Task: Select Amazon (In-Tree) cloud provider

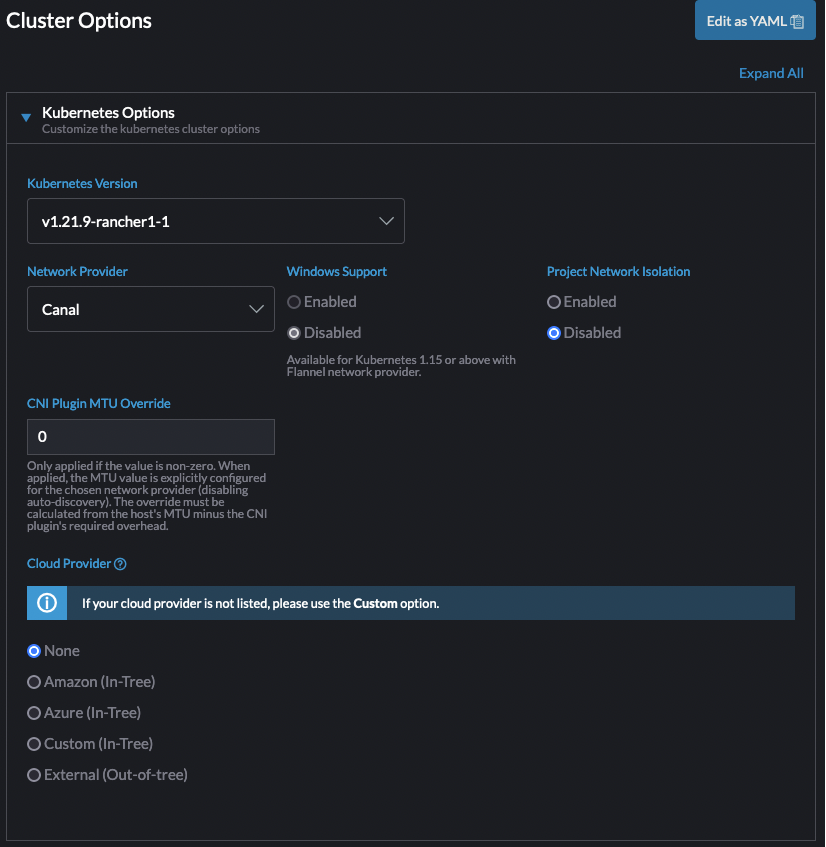Action: tap(33, 681)
